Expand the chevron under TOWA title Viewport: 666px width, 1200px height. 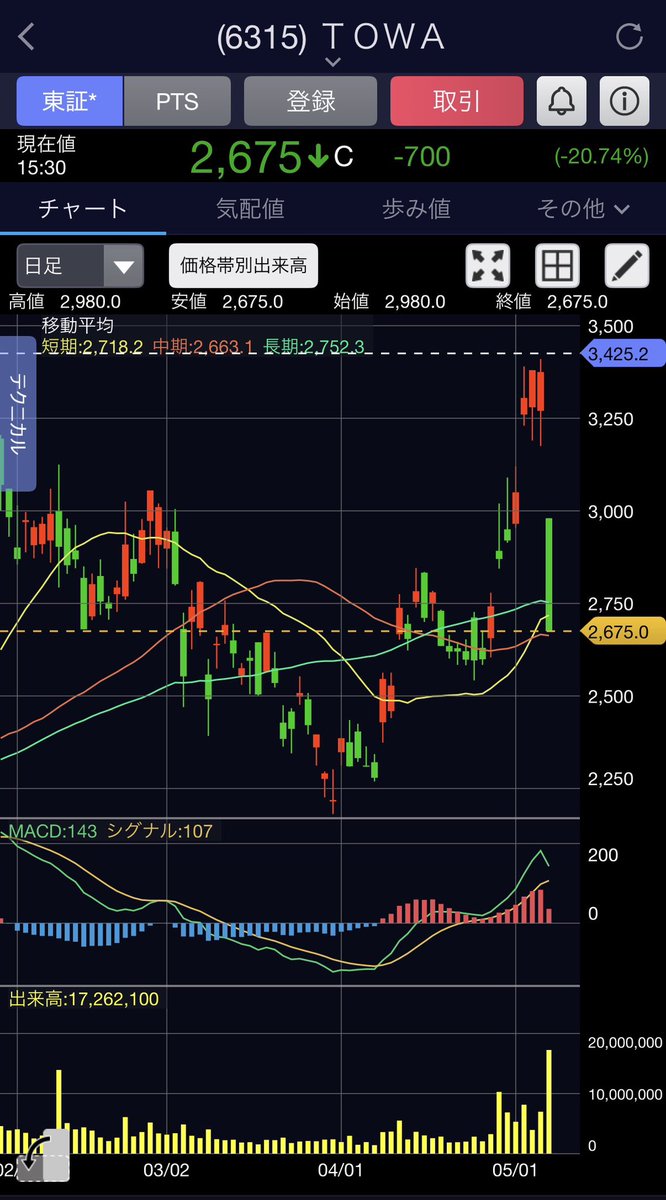pos(333,62)
